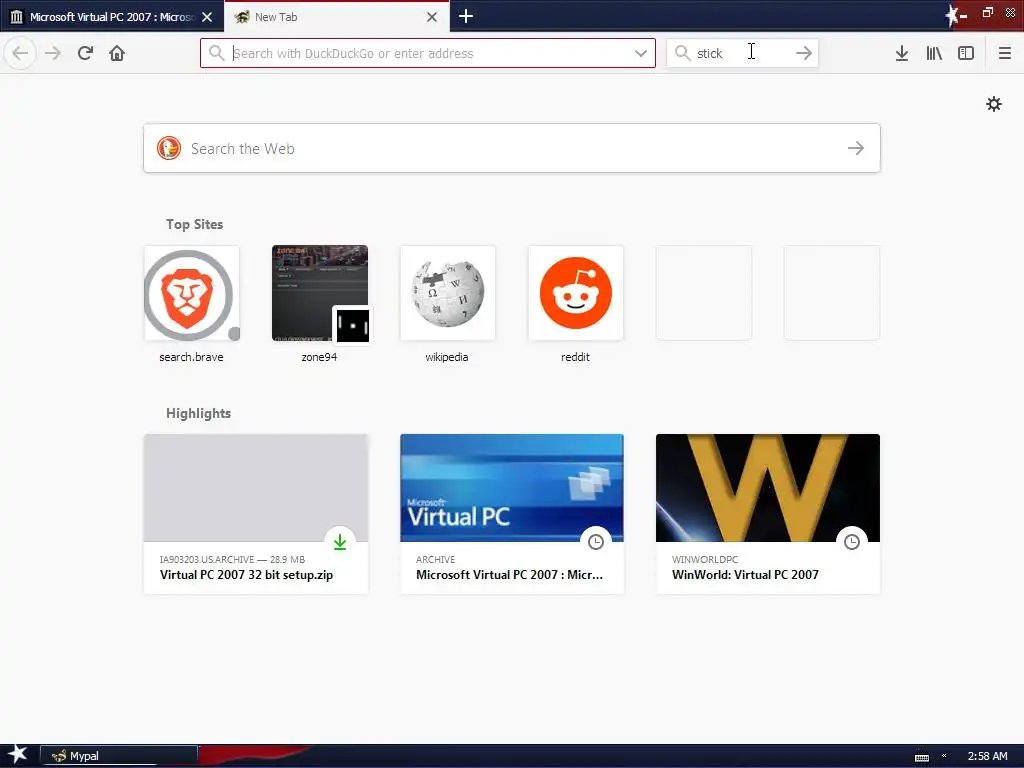Click the Top Sites heading
The height and width of the screenshot is (768, 1024).
pyautogui.click(x=194, y=224)
